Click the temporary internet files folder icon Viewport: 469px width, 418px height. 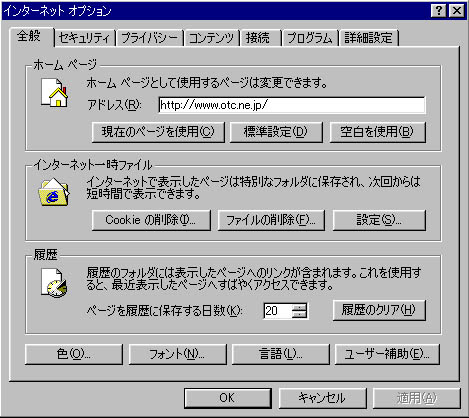[x=54, y=192]
